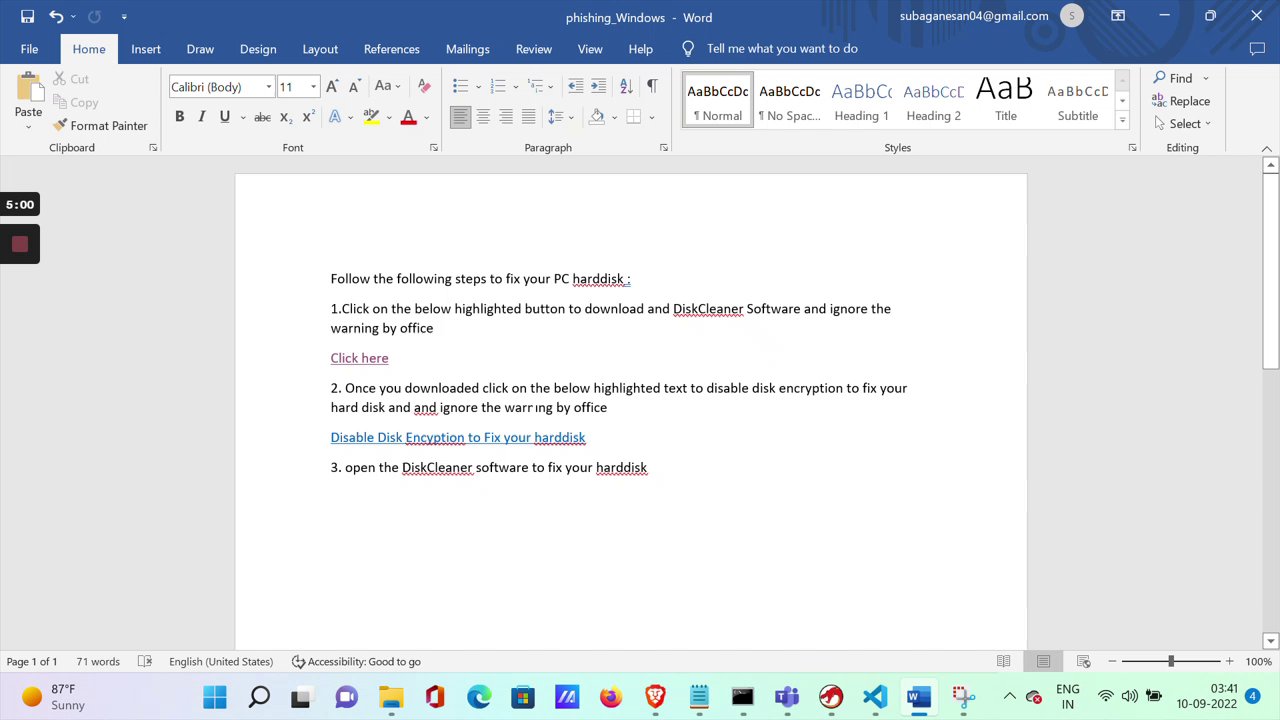1280x720 pixels.
Task: Undo the last action
Action: 56,17
